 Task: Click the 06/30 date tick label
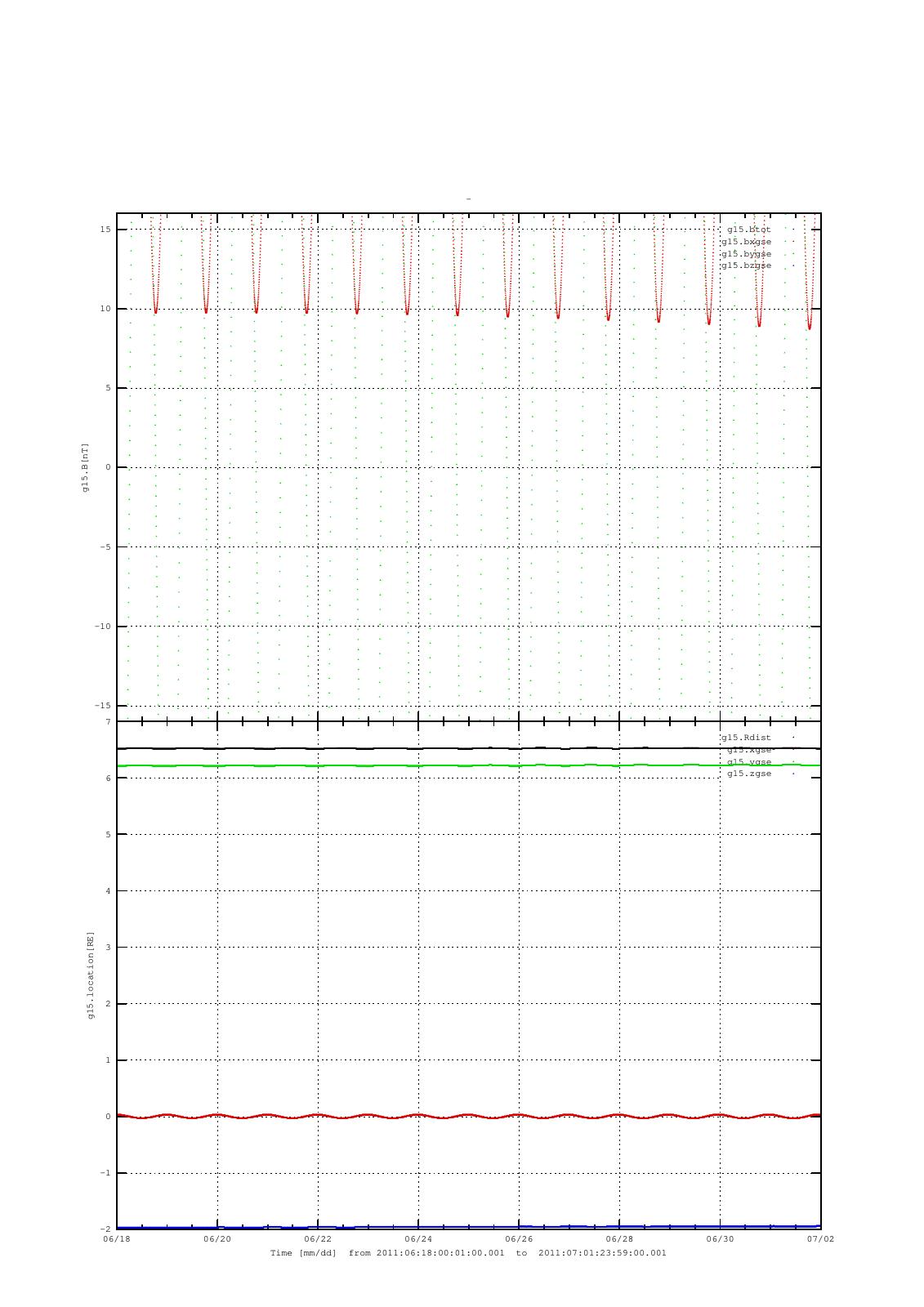click(x=720, y=1238)
